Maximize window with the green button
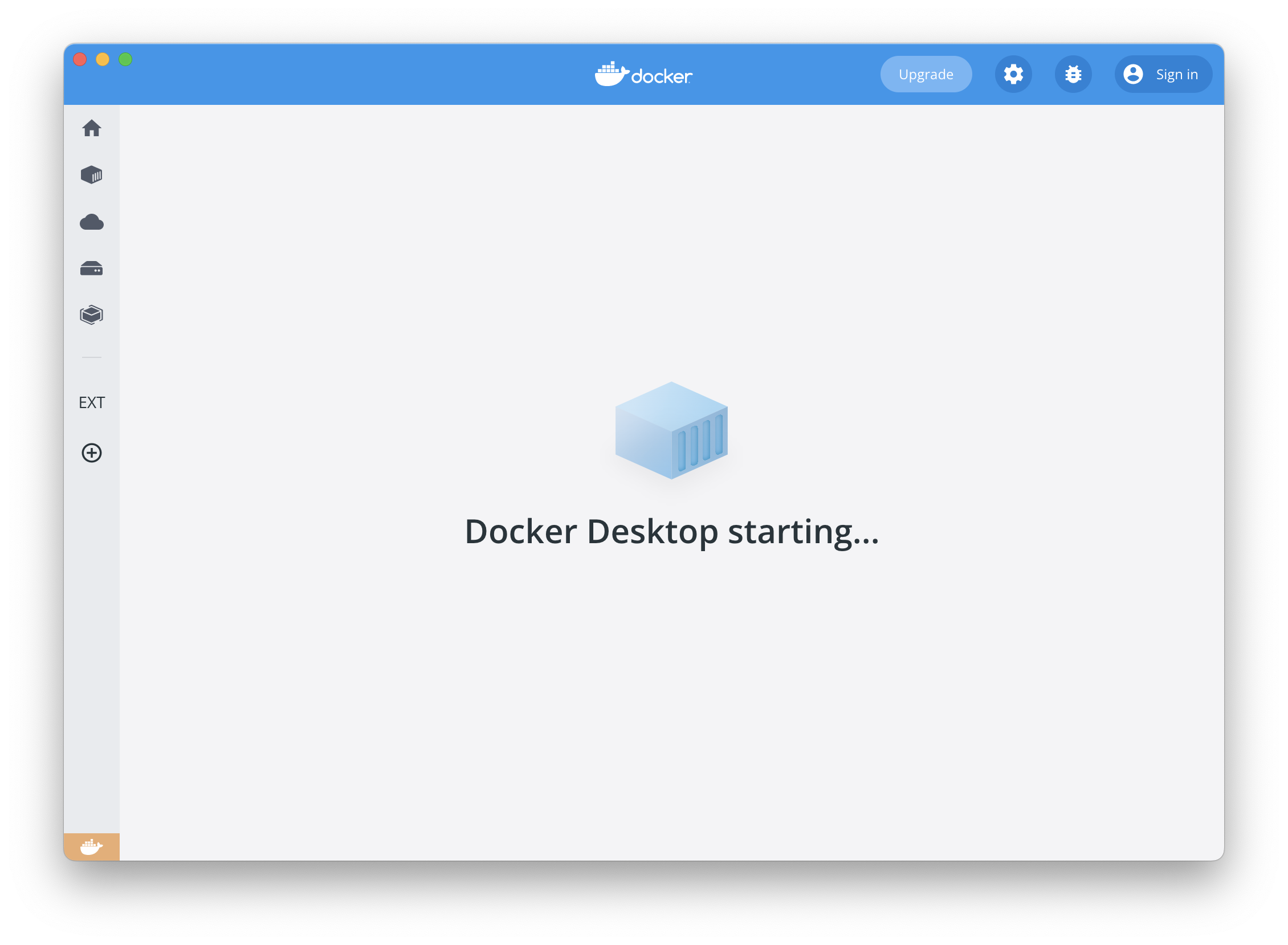Viewport: 1288px width, 945px height. tap(126, 59)
